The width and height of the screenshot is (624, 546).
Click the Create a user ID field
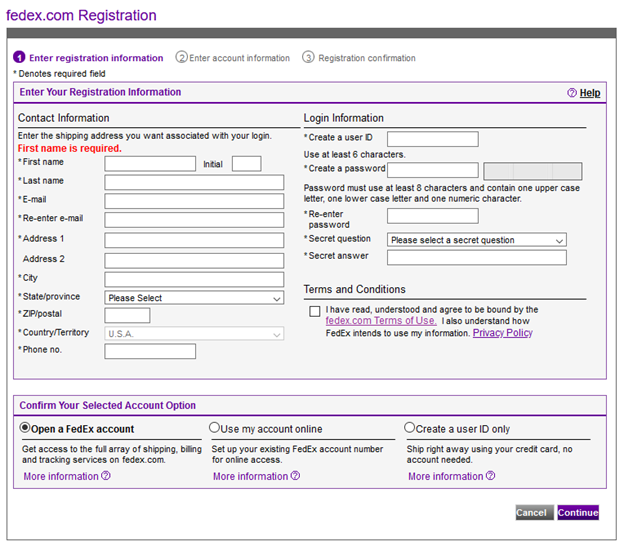432,139
